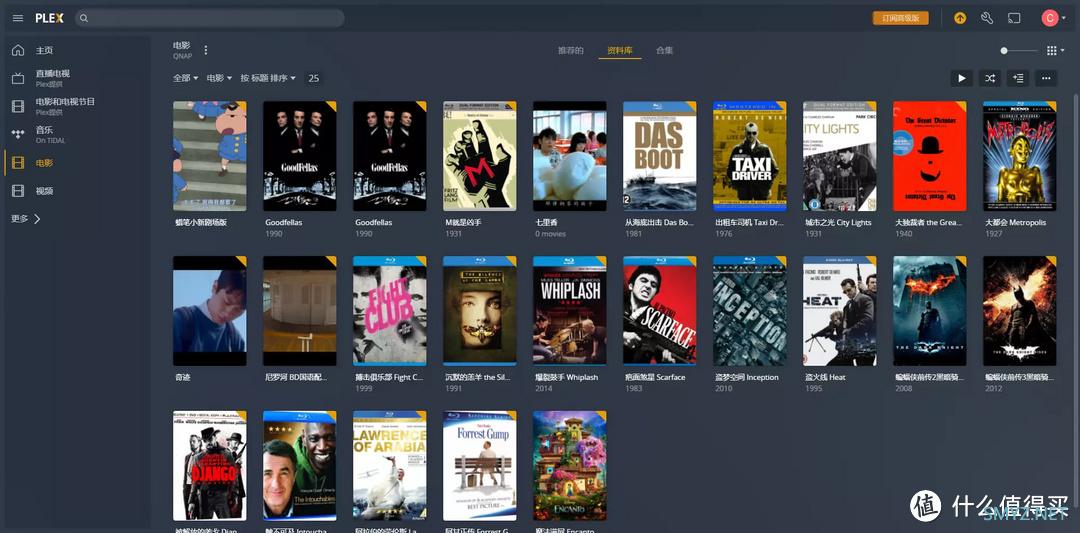This screenshot has height=533, width=1080.
Task: Open 蜡笔小新剧场版 poster
Action: point(209,156)
